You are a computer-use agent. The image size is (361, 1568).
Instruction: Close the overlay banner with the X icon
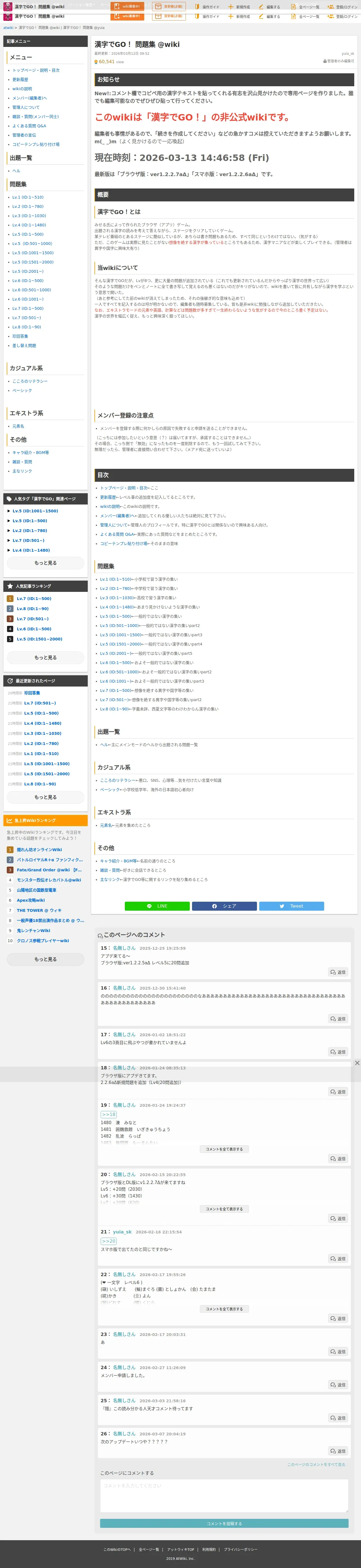pos(357,1063)
